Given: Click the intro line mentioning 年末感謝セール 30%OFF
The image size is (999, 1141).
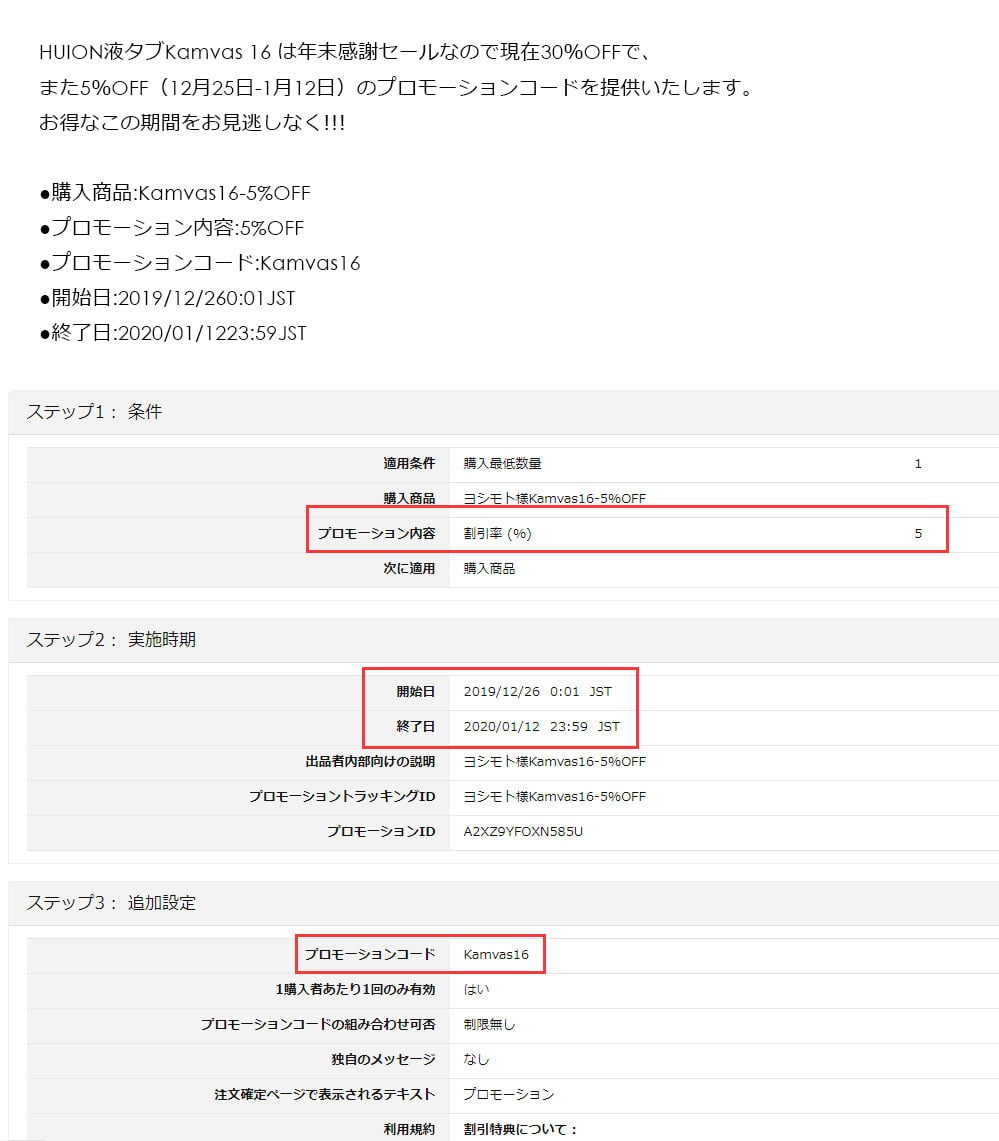Looking at the screenshot, I should 344,52.
